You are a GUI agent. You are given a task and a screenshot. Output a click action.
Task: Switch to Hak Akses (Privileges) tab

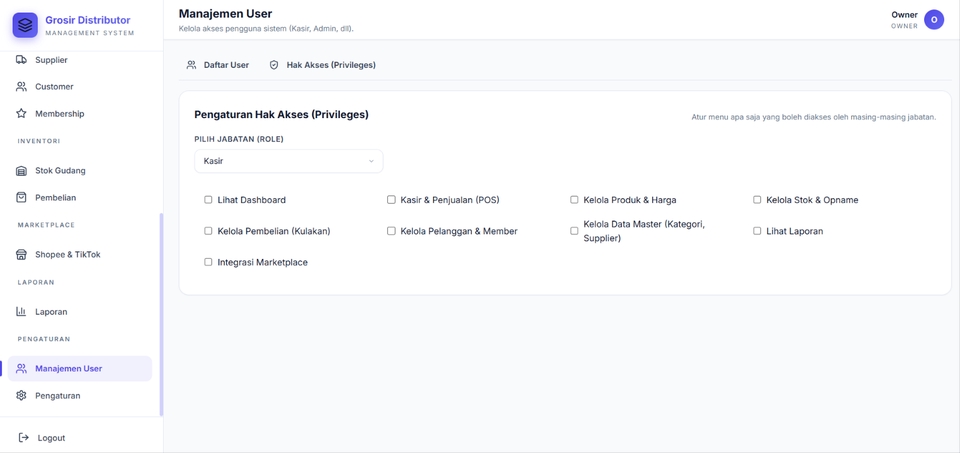(x=323, y=65)
